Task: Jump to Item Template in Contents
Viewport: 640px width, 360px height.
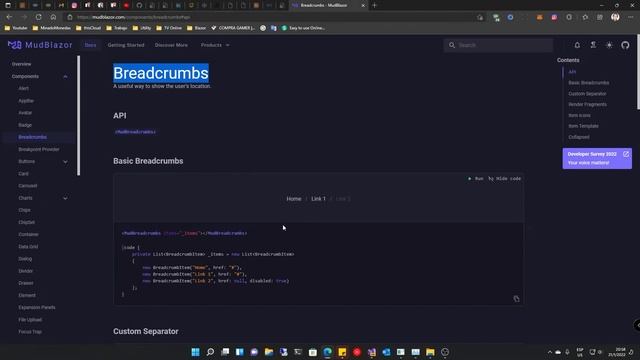Action: tap(583, 126)
